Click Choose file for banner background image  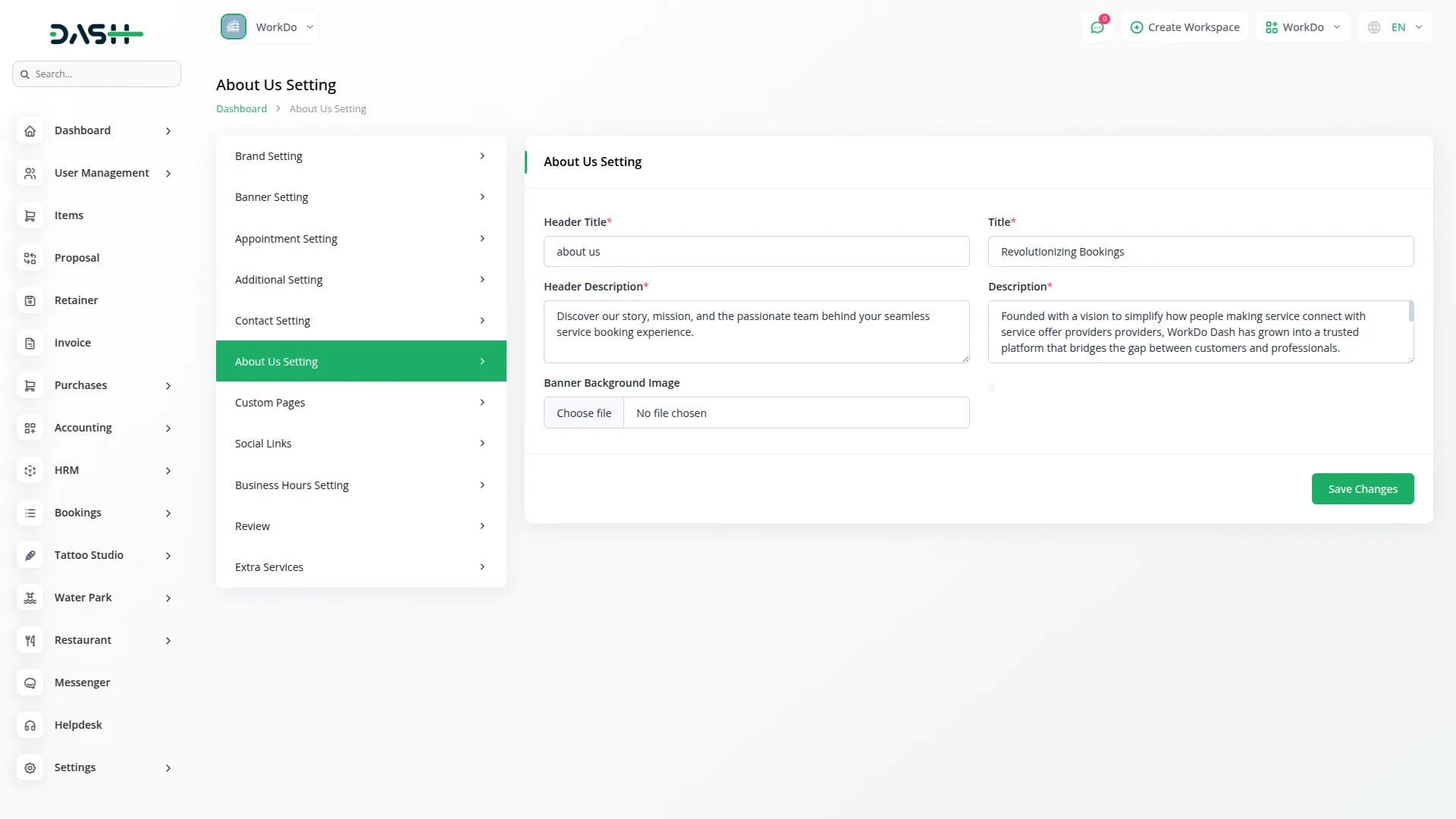583,413
